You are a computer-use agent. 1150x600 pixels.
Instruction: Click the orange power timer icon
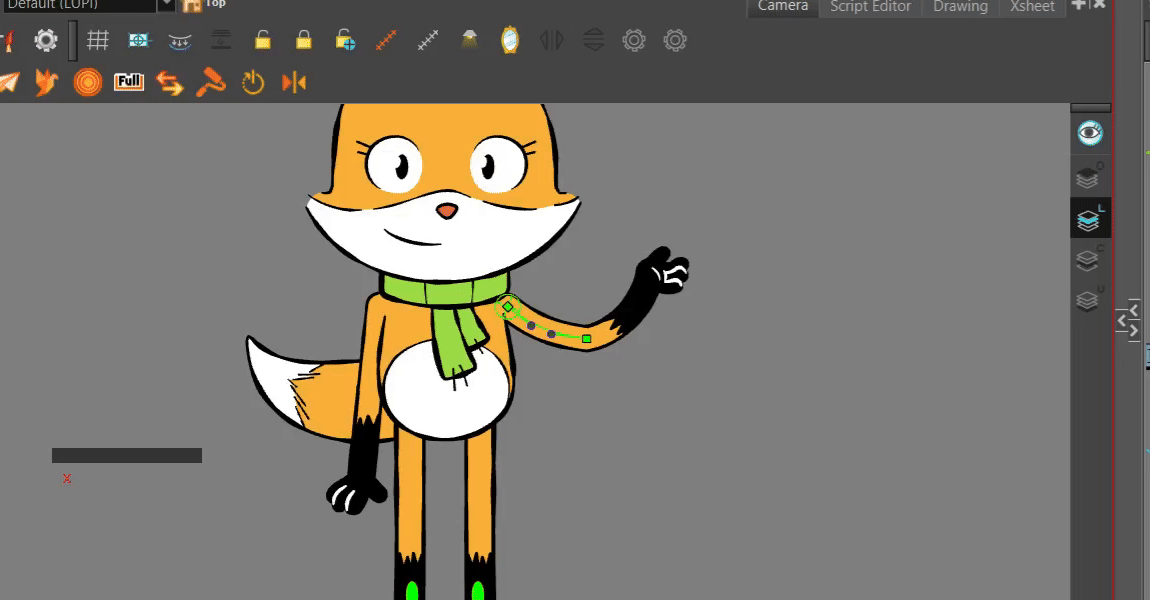point(253,82)
